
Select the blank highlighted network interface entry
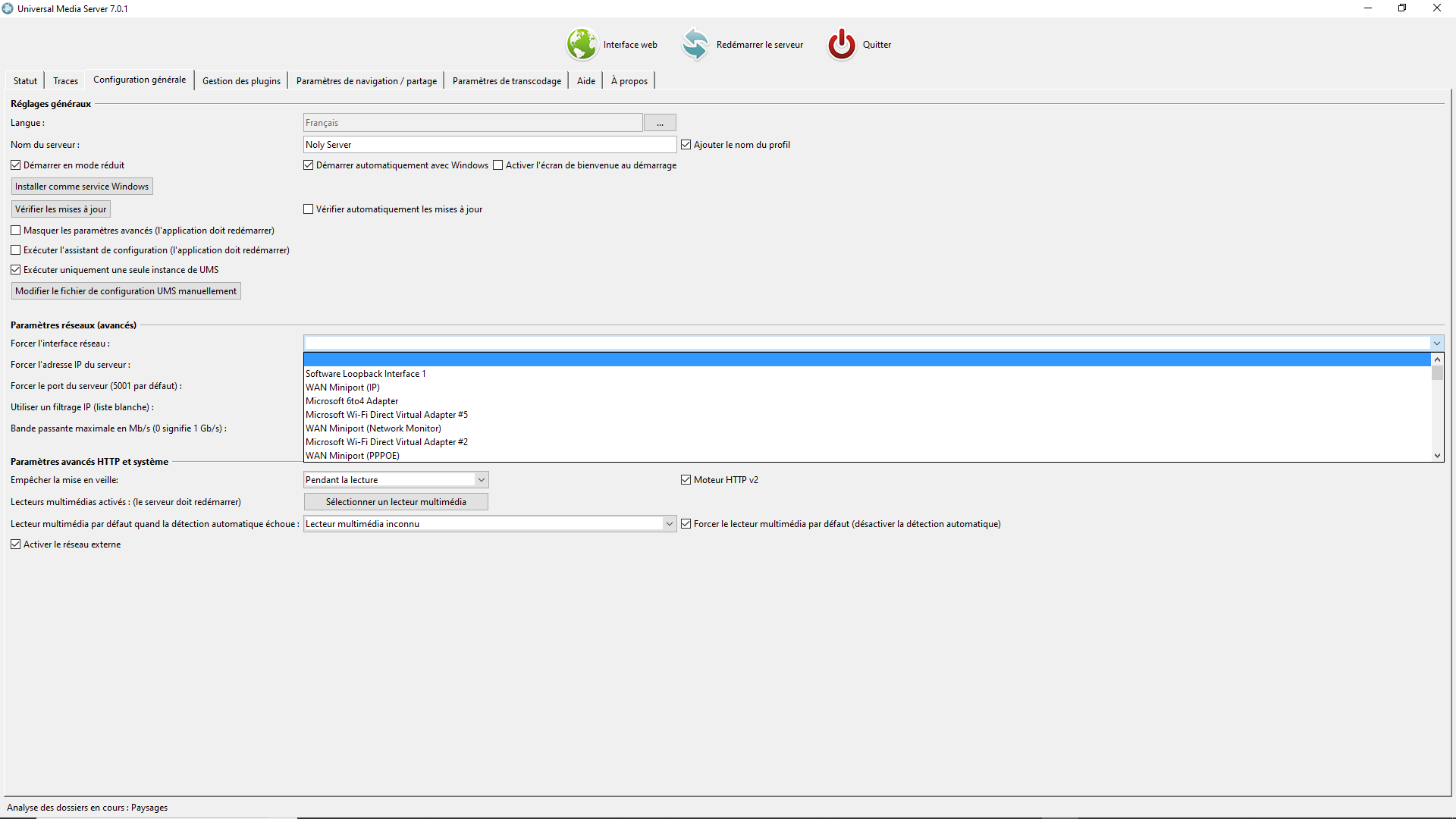tap(867, 359)
